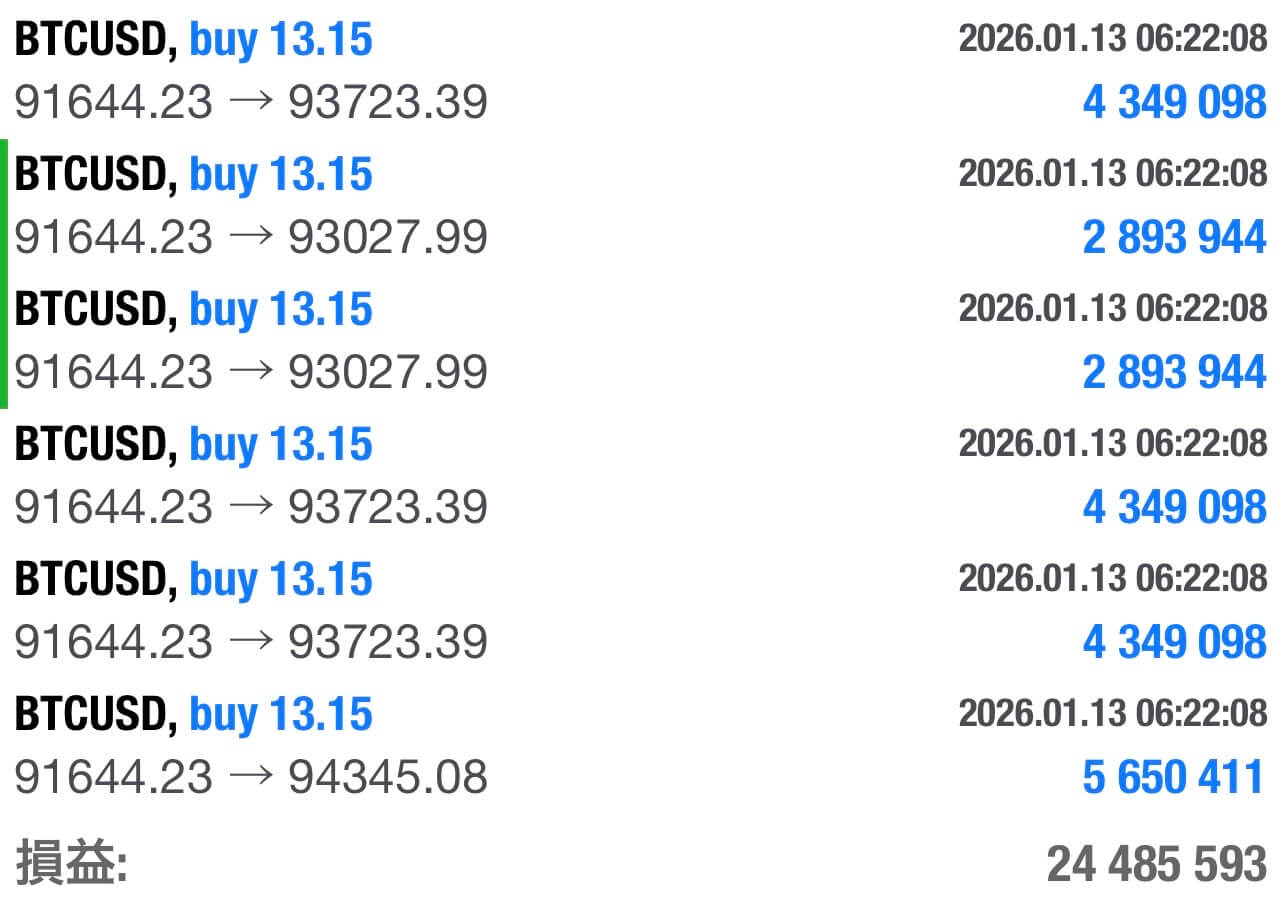Click the fourth row's 4 349 098 profit
Image resolution: width=1282 pixels, height=897 pixels.
pyautogui.click(x=1174, y=507)
